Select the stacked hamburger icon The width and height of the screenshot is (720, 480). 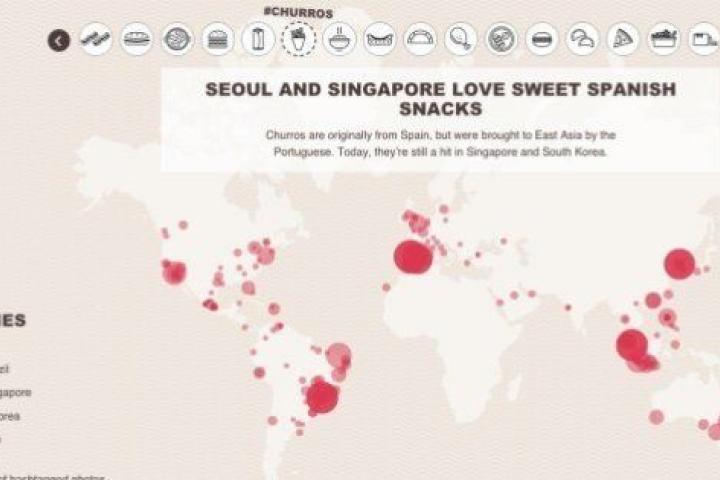[x=217, y=40]
